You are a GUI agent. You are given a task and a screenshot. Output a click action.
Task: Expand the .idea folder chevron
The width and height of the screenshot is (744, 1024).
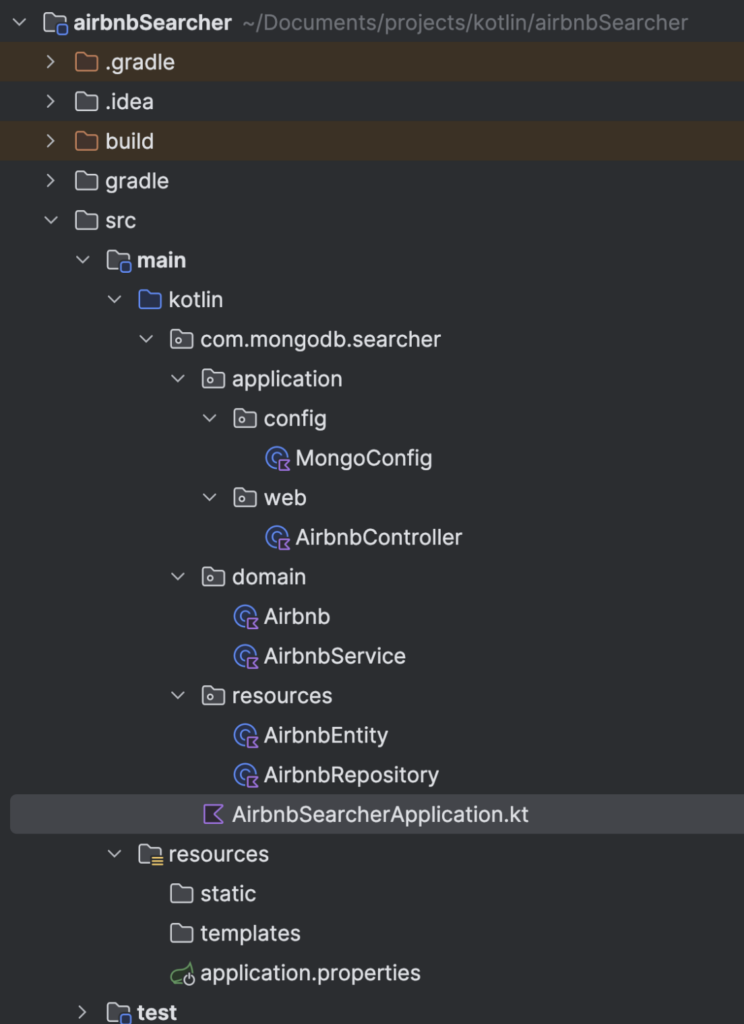point(51,102)
